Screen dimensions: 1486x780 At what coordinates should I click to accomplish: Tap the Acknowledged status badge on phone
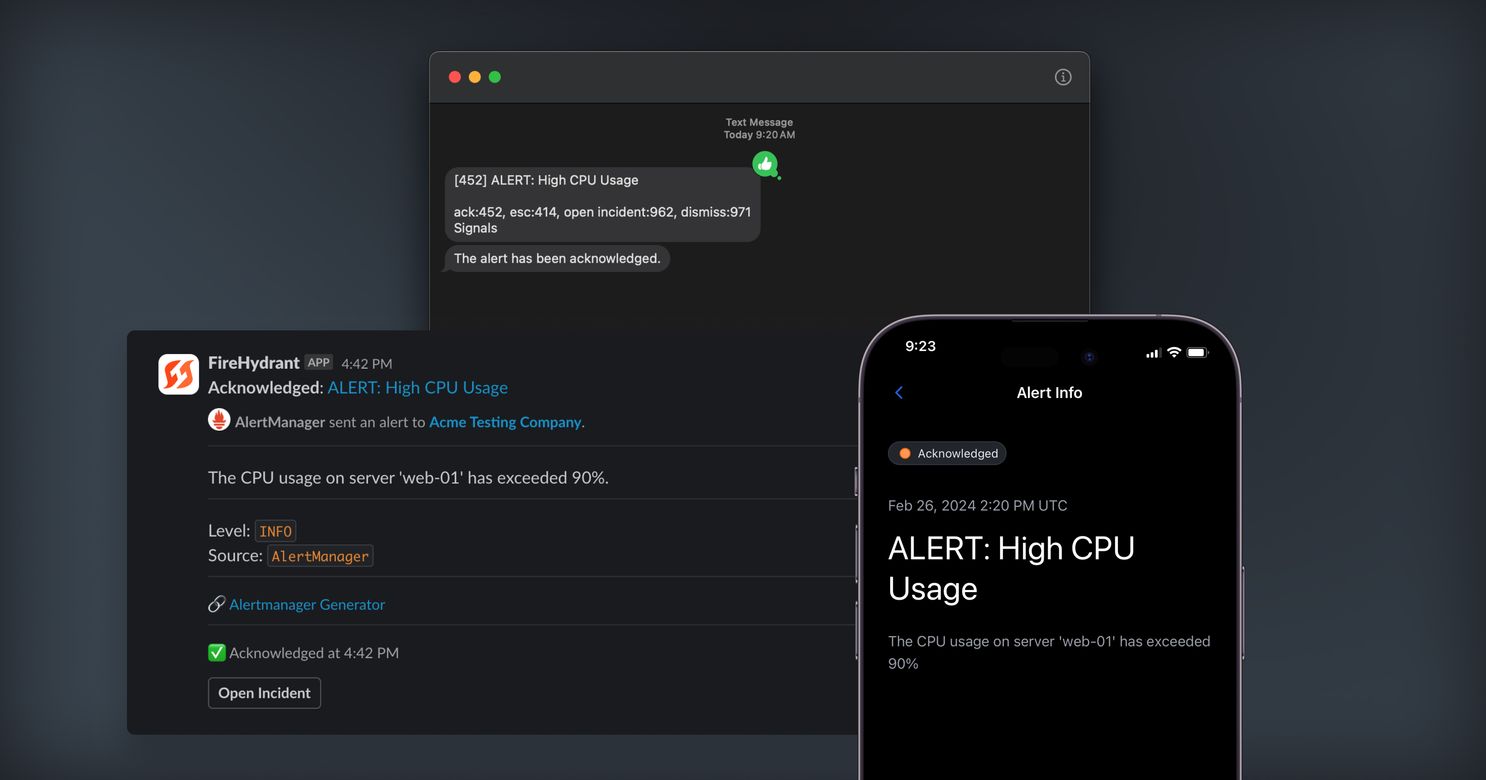(x=947, y=453)
